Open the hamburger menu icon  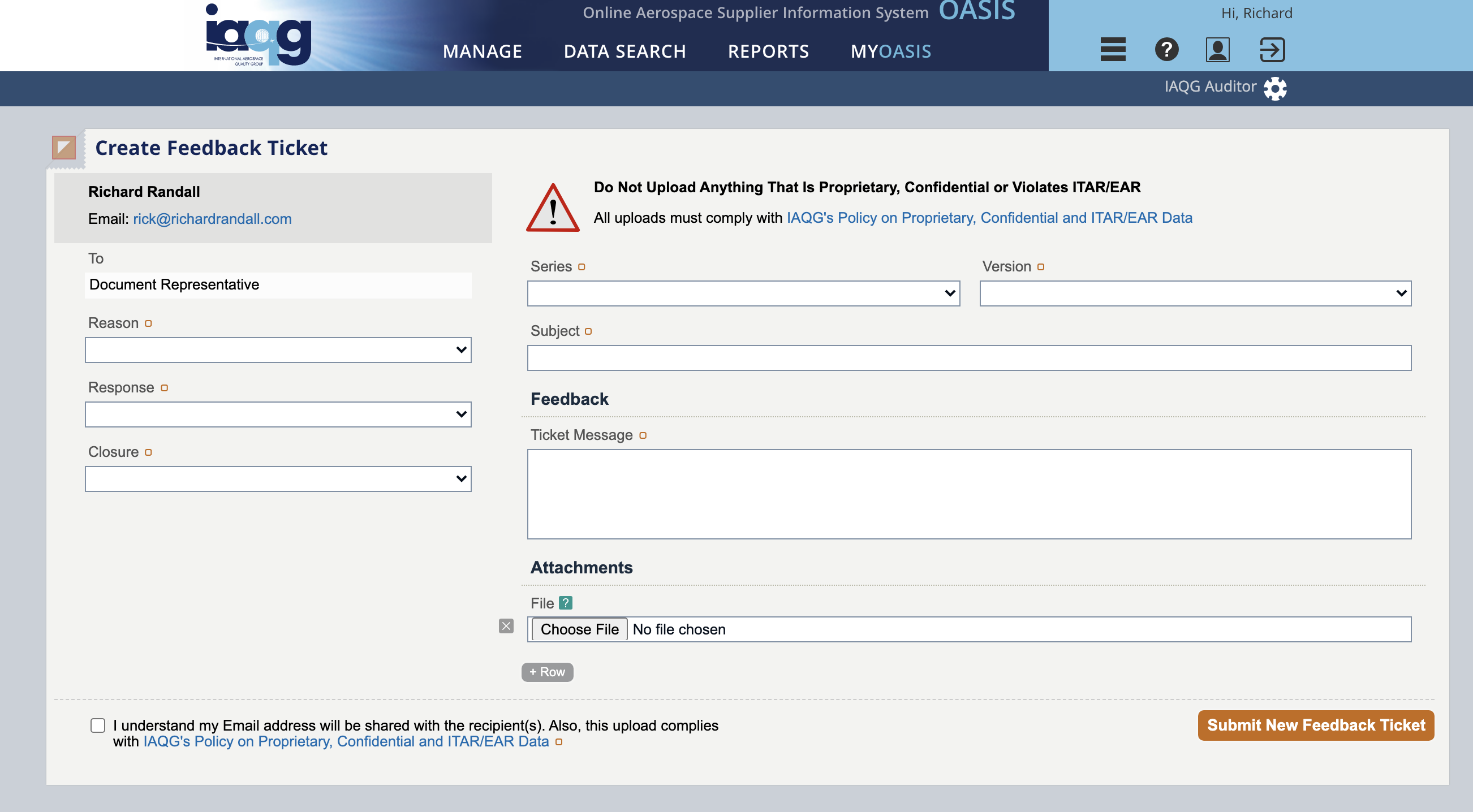(1113, 49)
